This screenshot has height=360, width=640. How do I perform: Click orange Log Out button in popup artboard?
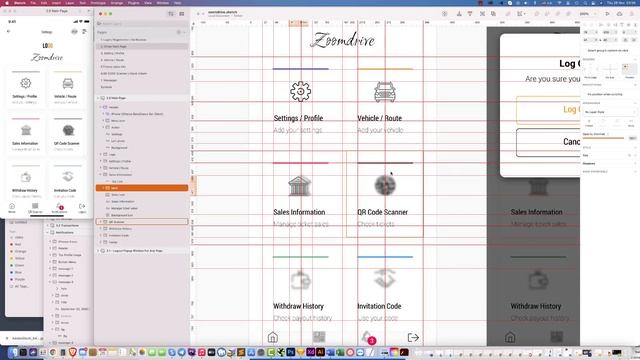click(x=548, y=110)
